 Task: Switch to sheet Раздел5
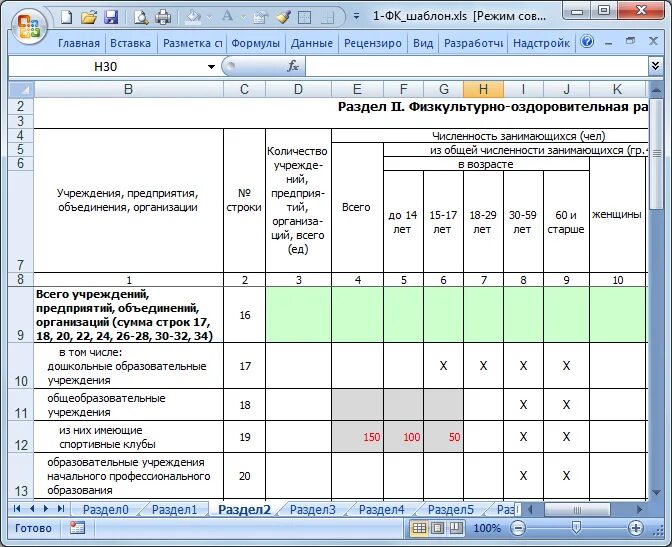(x=450, y=510)
